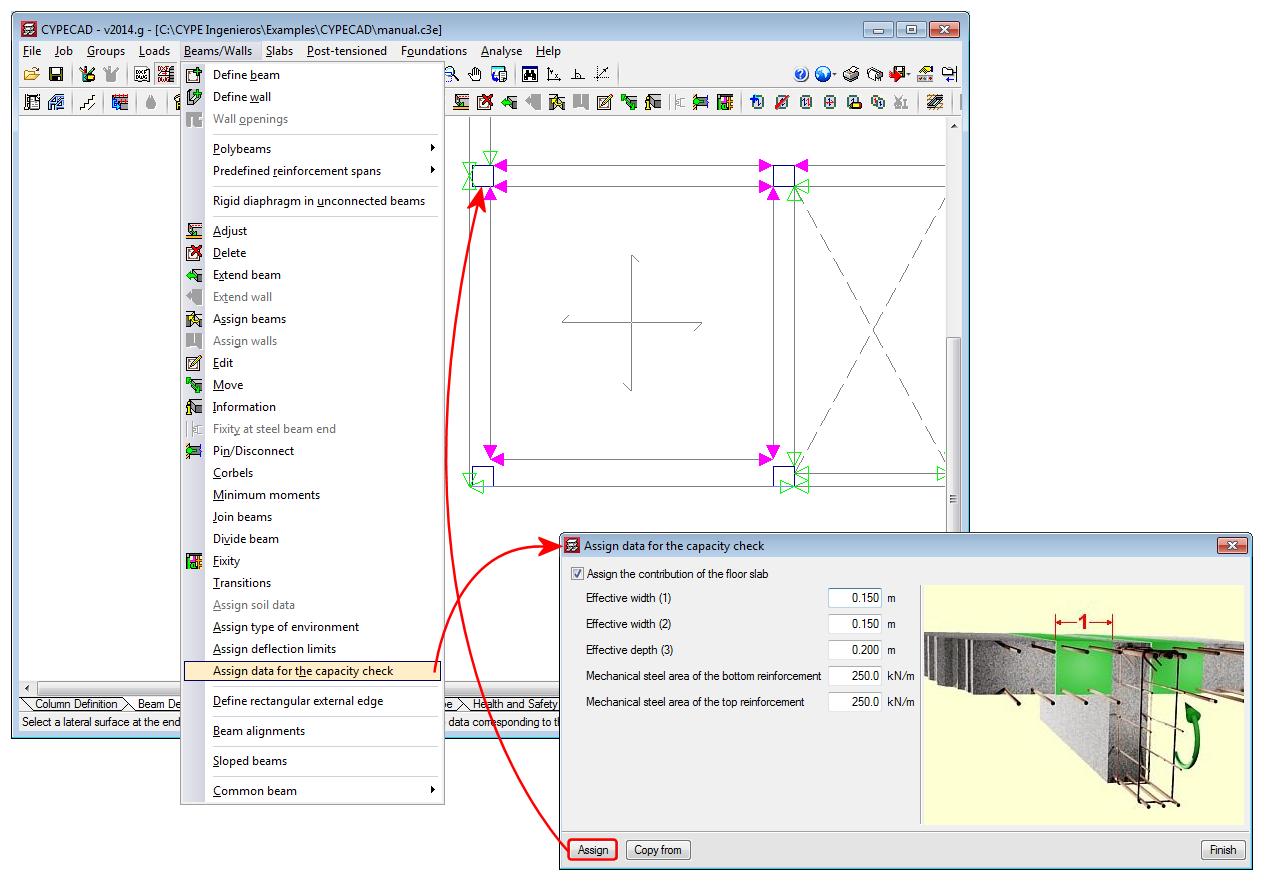The image size is (1271, 895).
Task: Choose Define beam from the menu
Action: [246, 75]
